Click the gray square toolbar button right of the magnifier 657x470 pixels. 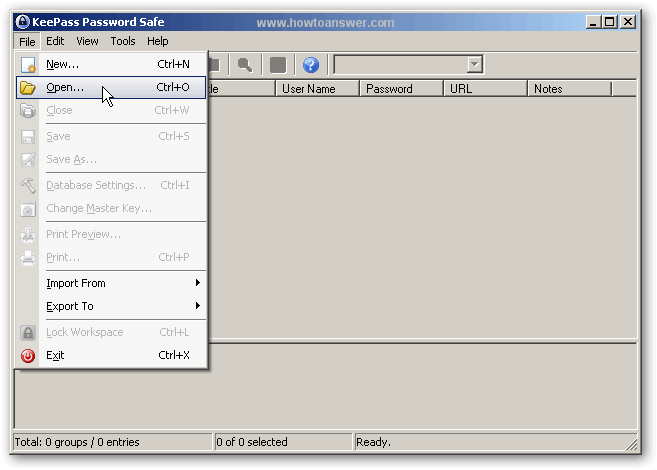pyautogui.click(x=278, y=65)
